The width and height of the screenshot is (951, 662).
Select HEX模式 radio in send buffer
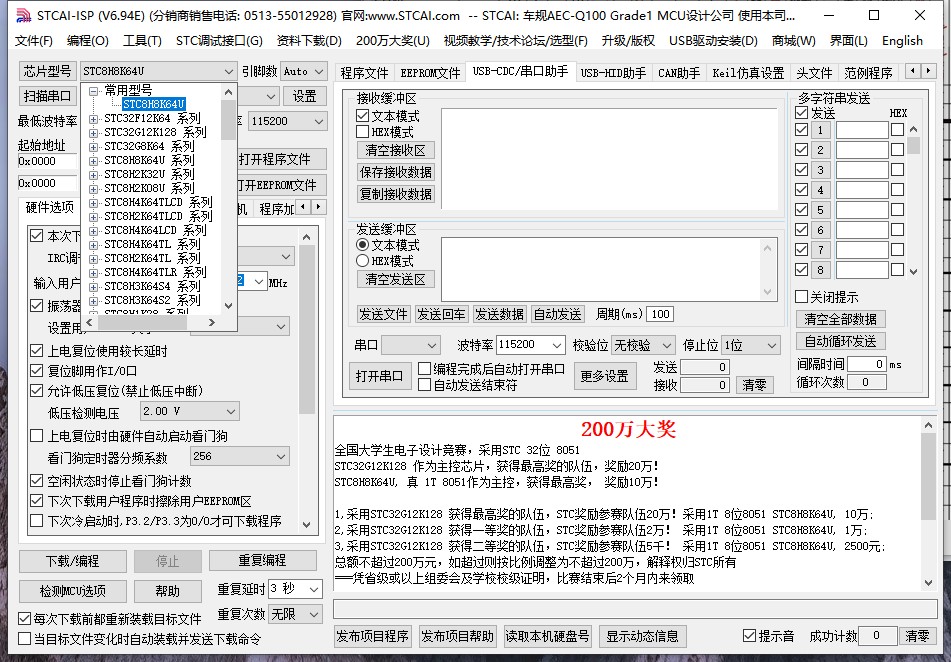pos(363,261)
